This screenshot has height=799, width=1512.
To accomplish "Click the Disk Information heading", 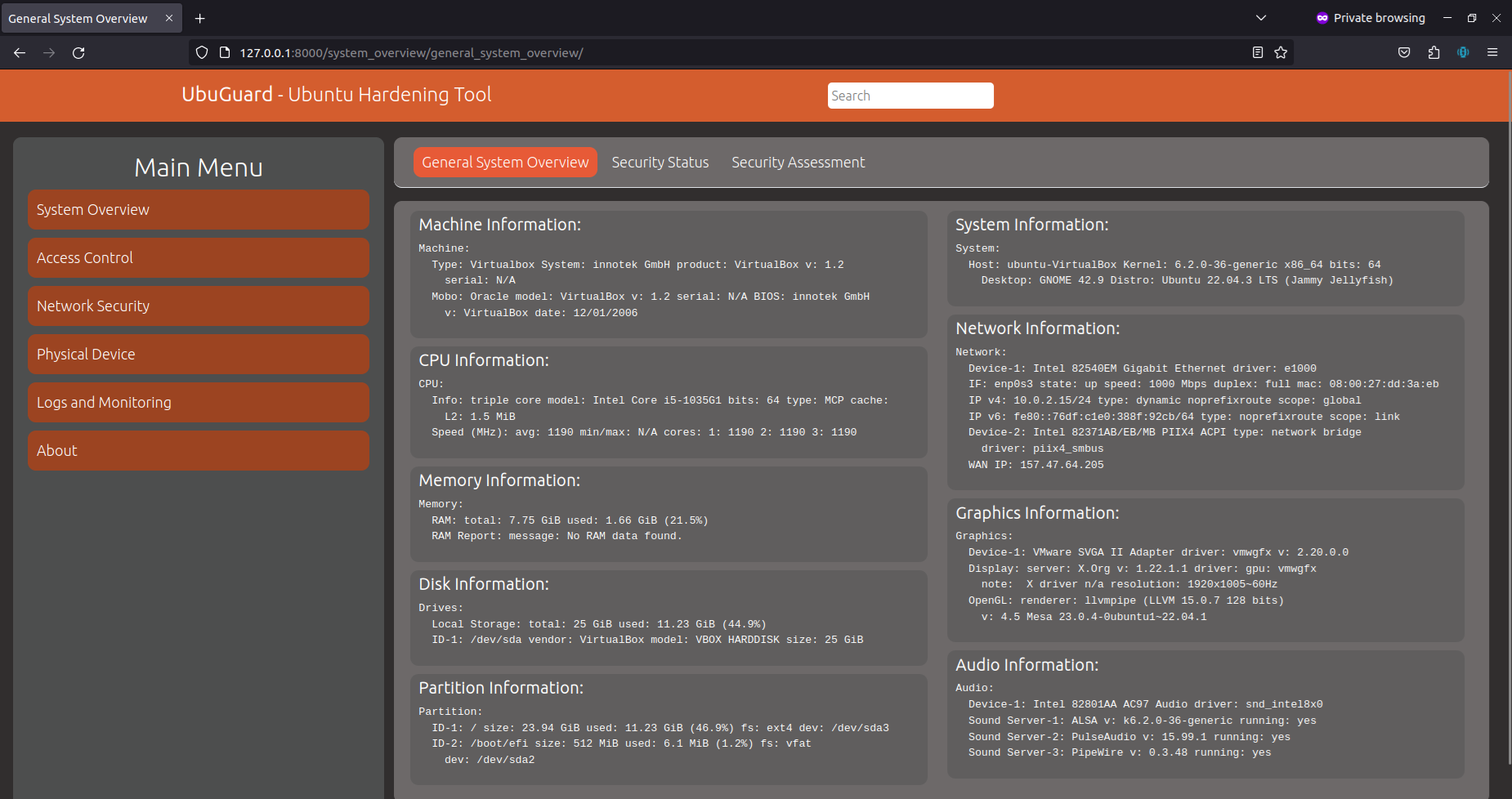I will pyautogui.click(x=484, y=584).
